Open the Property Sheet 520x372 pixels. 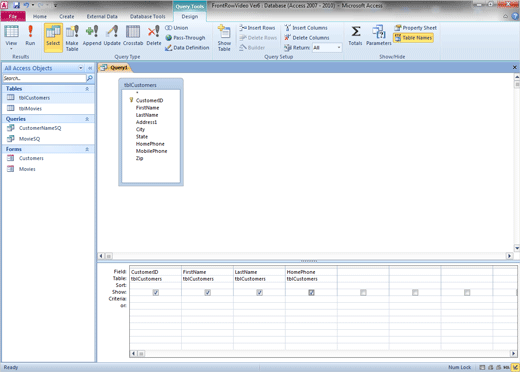pos(415,28)
